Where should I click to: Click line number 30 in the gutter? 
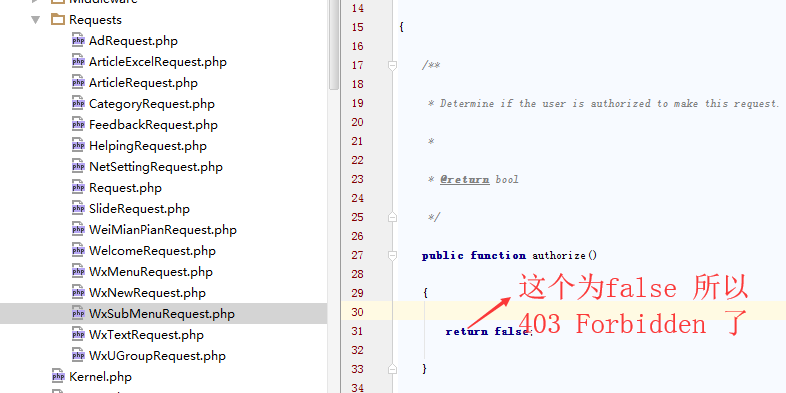point(357,312)
